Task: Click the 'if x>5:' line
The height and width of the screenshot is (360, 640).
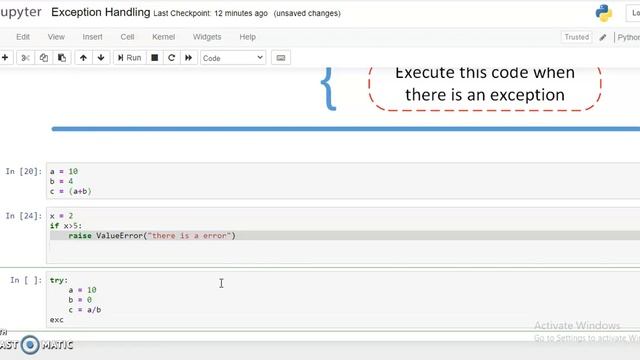Action: pyautogui.click(x=66, y=226)
